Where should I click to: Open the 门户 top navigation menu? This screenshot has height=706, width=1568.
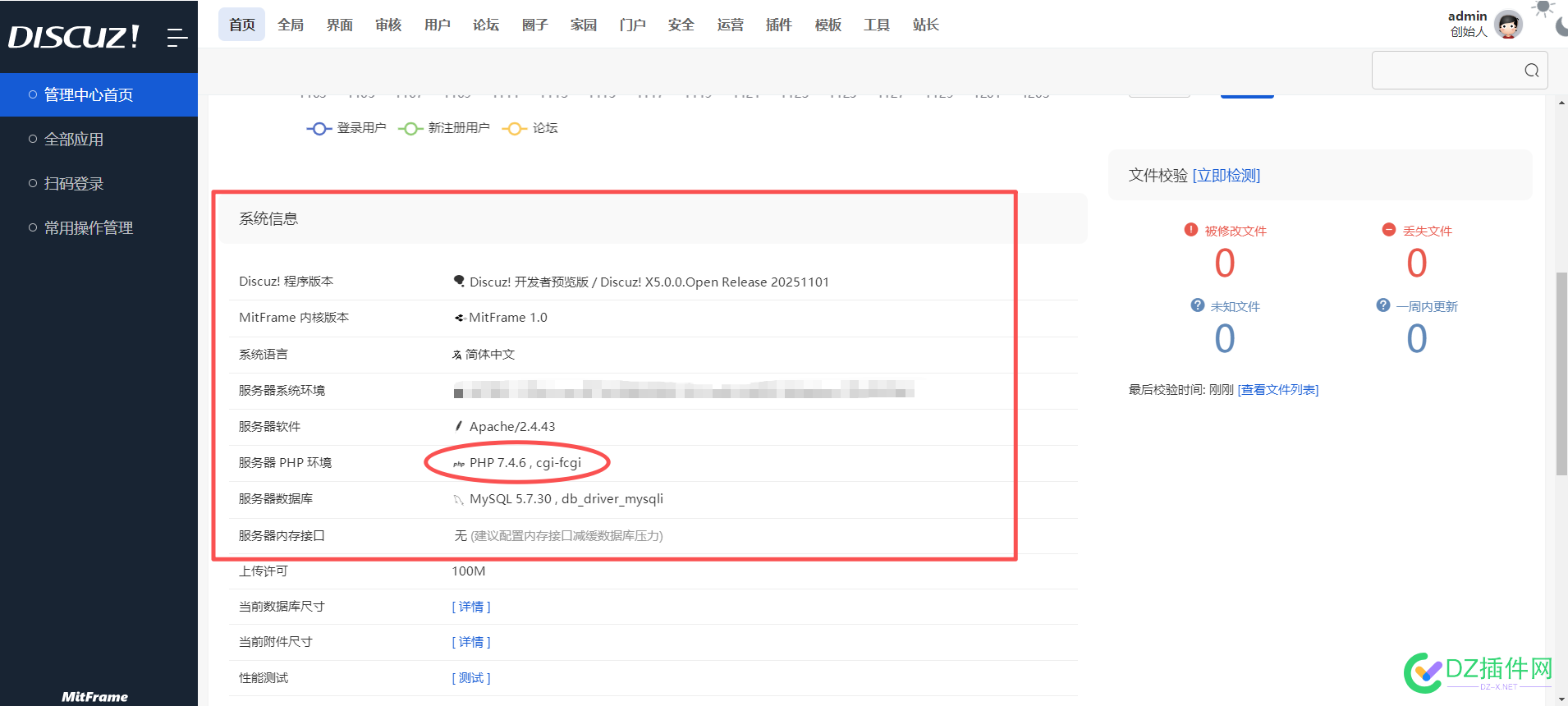633,25
